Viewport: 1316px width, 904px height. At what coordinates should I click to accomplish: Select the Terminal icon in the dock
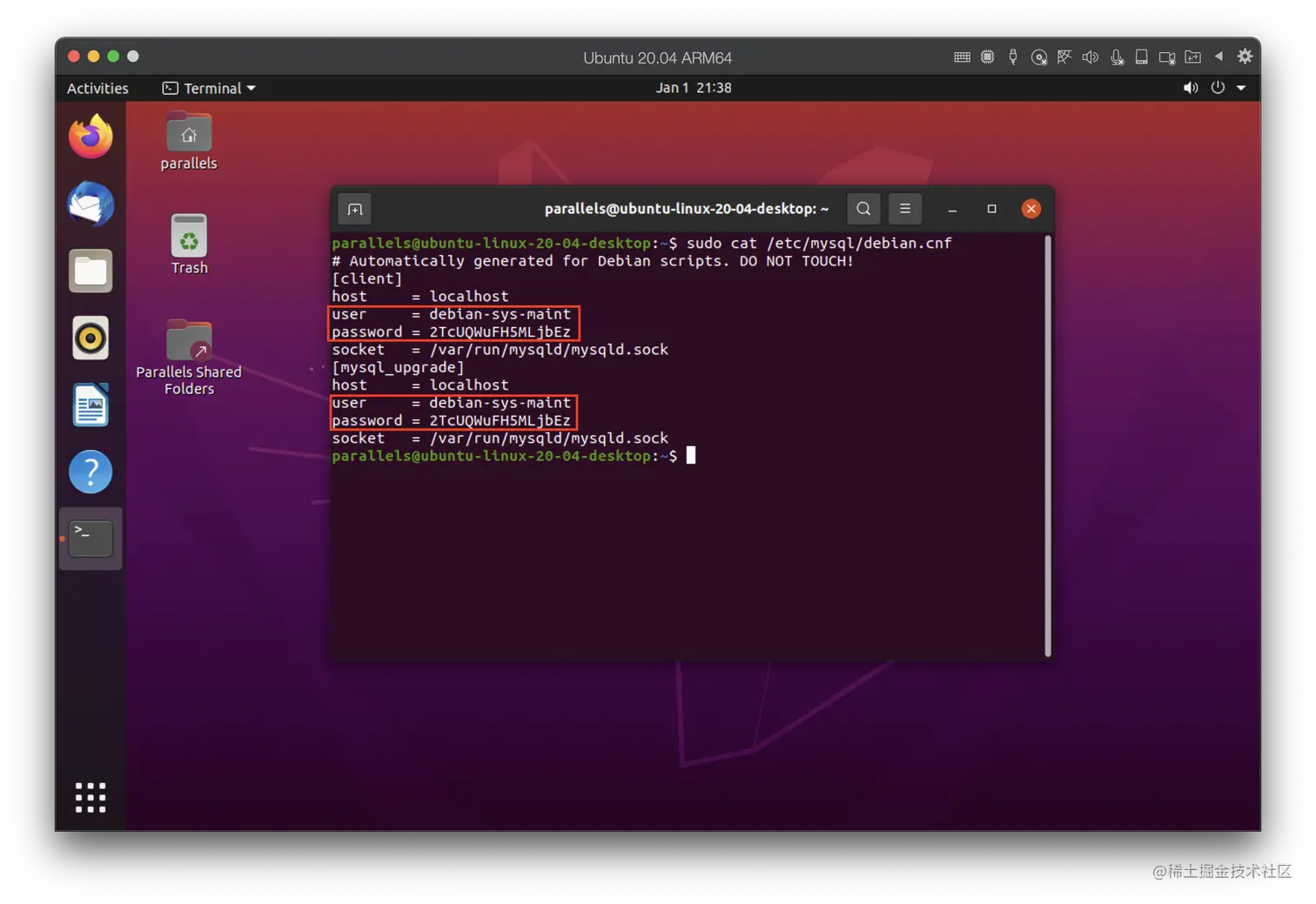point(91,539)
